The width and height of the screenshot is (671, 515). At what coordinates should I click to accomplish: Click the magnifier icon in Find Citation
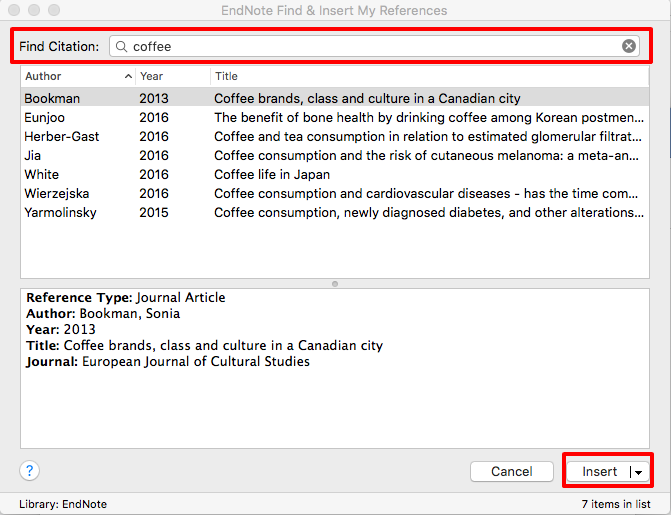coord(122,46)
